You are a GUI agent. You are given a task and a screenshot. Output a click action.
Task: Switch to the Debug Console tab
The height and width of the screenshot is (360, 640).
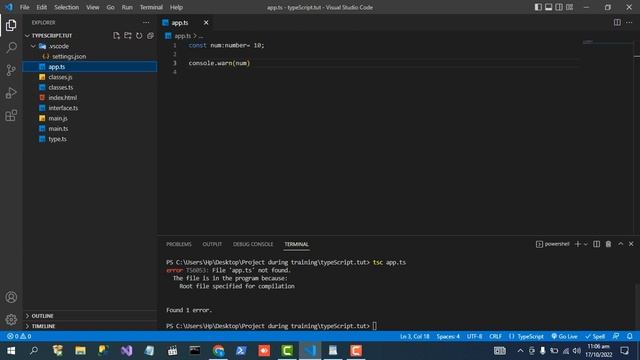click(x=253, y=244)
